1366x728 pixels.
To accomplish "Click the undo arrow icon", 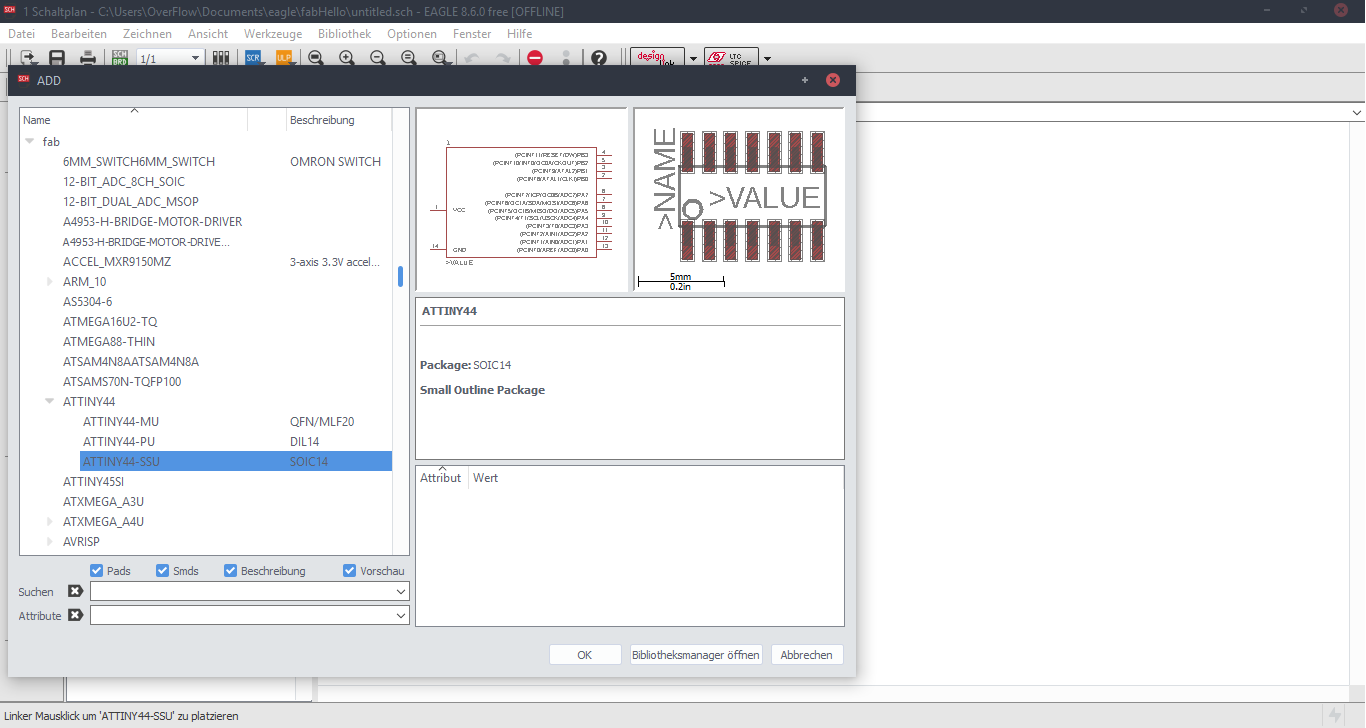I will pyautogui.click(x=472, y=58).
